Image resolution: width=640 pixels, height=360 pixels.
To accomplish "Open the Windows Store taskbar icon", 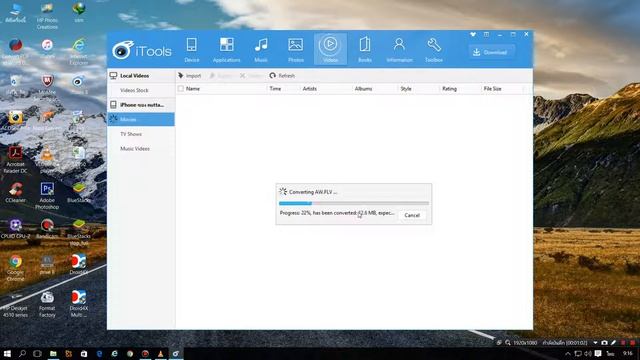I will pyautogui.click(x=84, y=354).
